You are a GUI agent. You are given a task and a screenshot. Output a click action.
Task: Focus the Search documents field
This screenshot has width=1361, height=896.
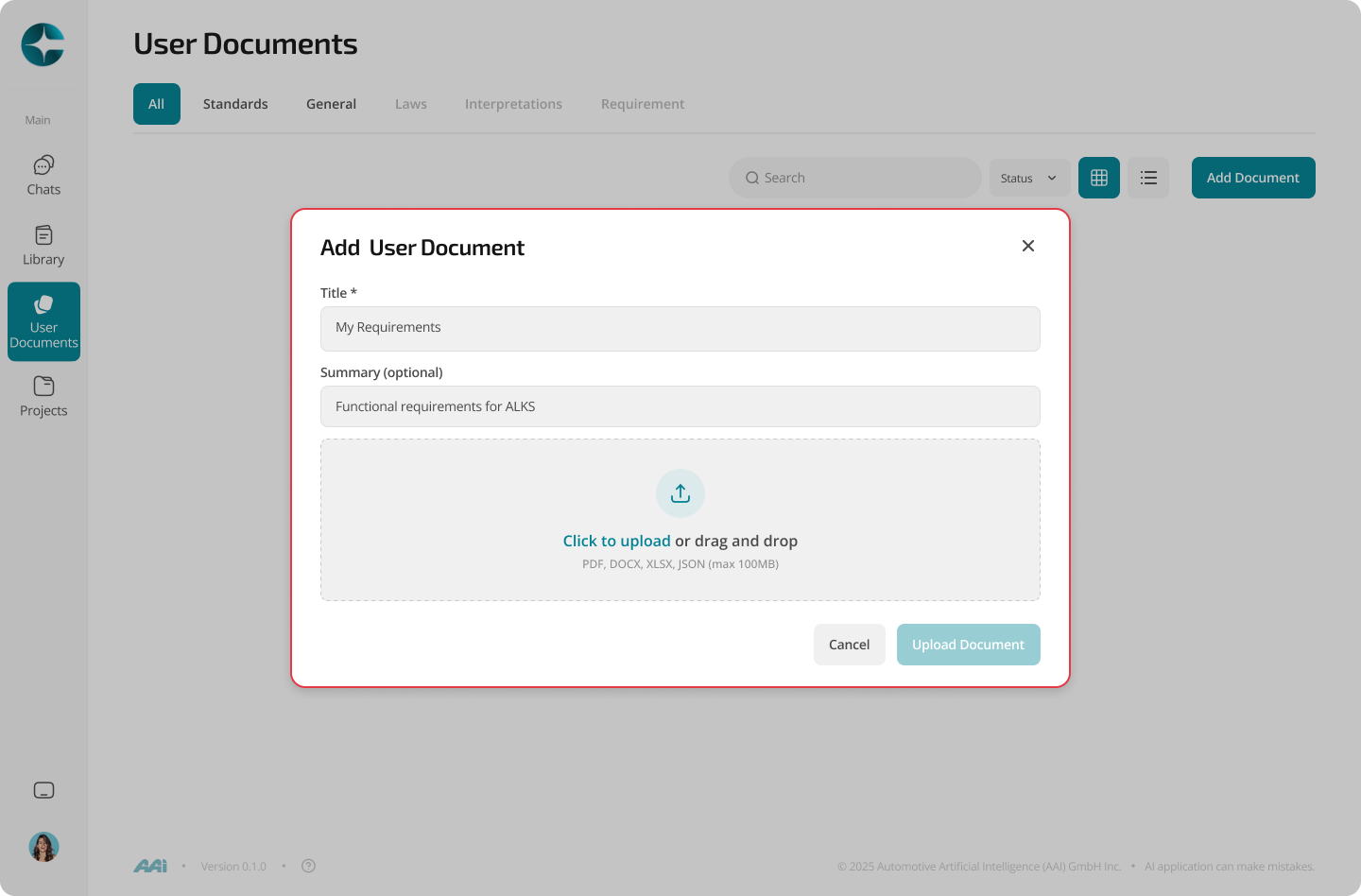pos(854,178)
